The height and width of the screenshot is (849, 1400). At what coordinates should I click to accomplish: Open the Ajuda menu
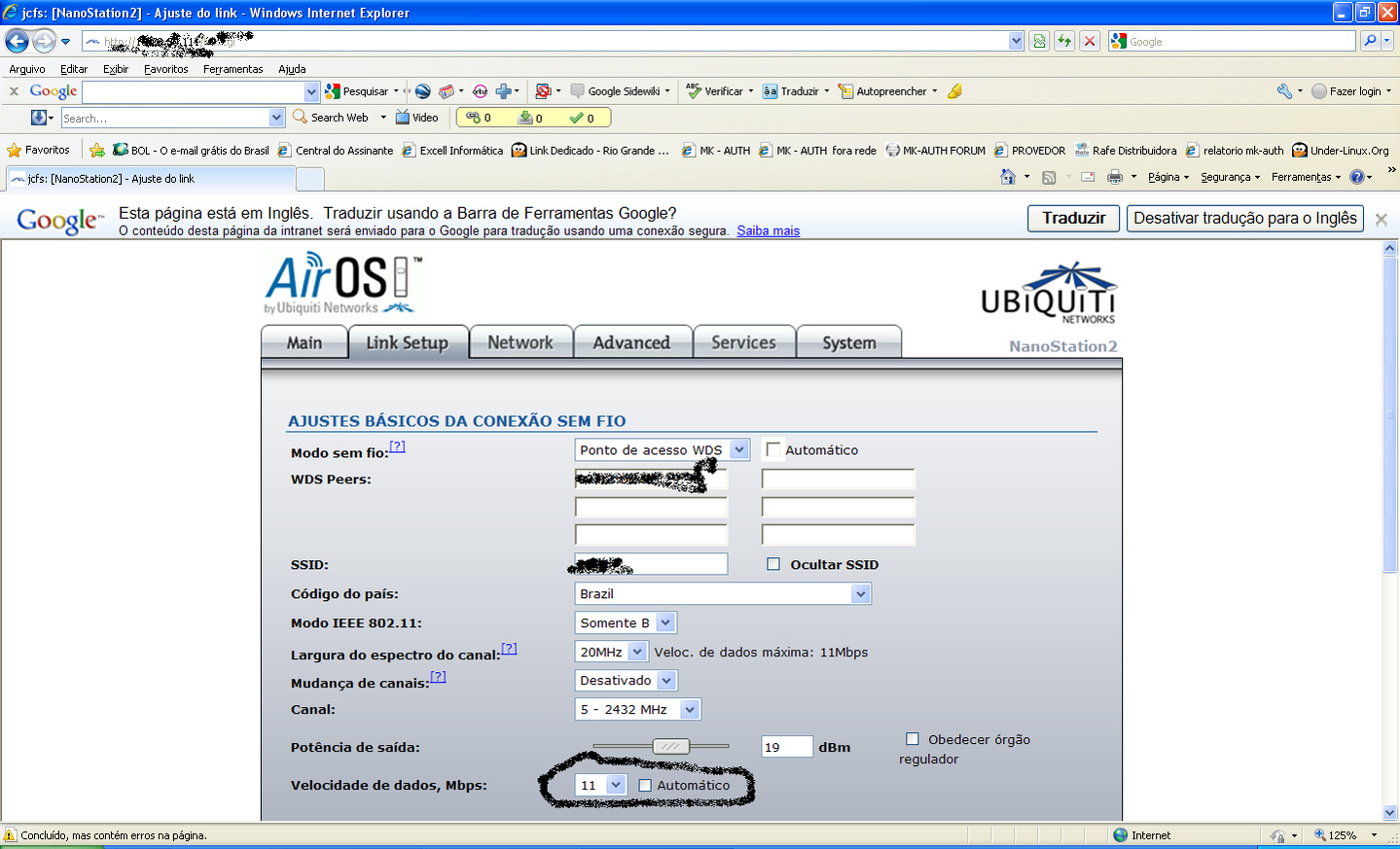pyautogui.click(x=292, y=69)
